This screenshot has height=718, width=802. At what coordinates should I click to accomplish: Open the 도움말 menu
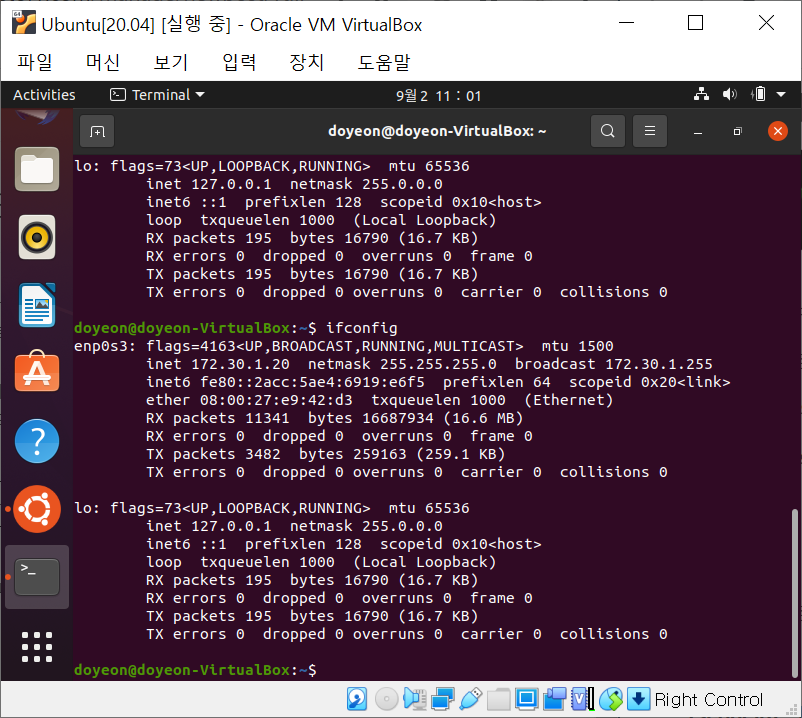(384, 62)
